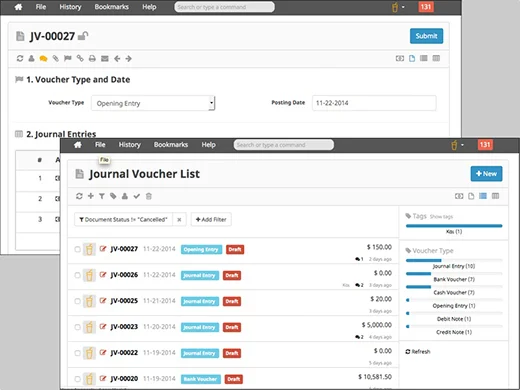
Task: Open the Voucher Type dropdown showing Opening Entry
Action: pyautogui.click(x=153, y=103)
